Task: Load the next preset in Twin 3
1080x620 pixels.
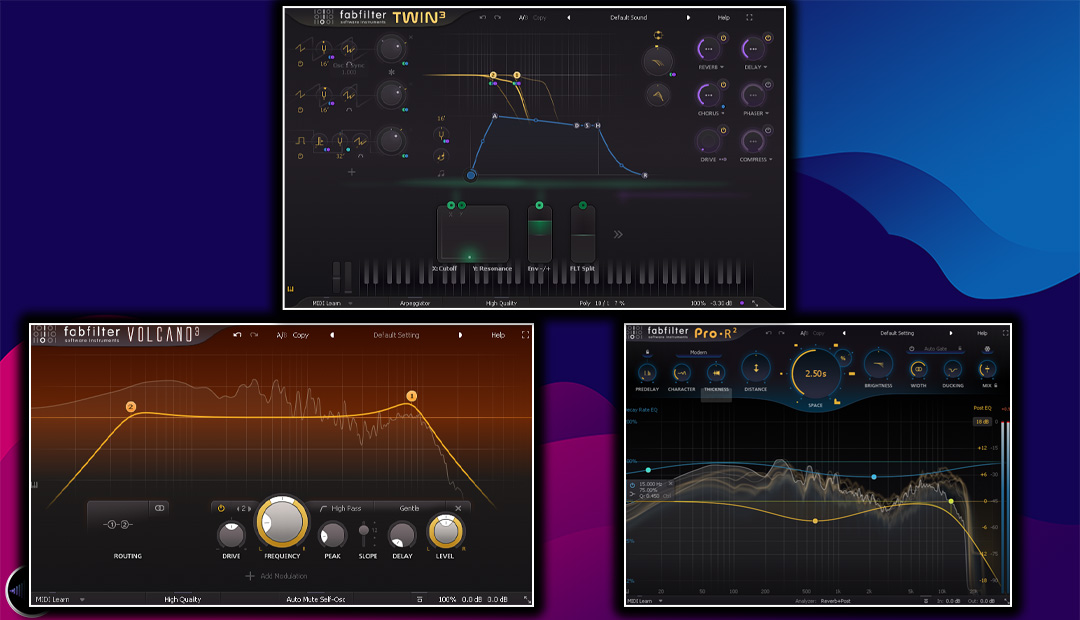Action: tap(688, 17)
